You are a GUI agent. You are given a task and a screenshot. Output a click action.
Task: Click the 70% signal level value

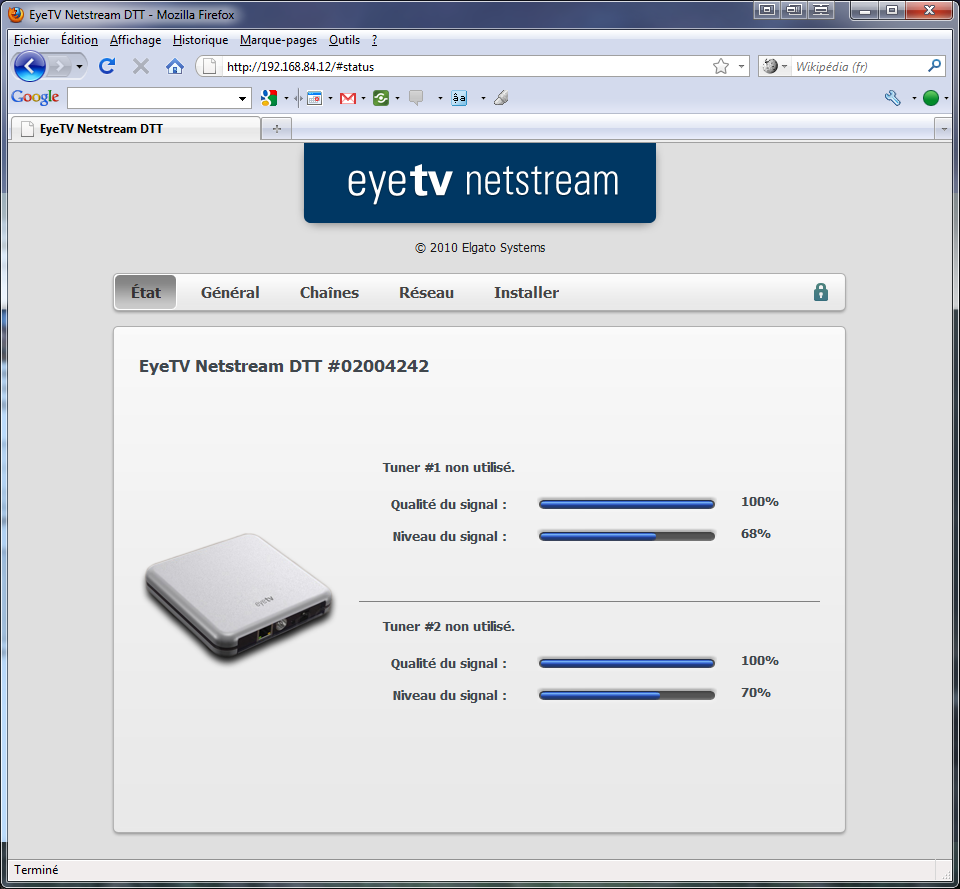point(756,692)
